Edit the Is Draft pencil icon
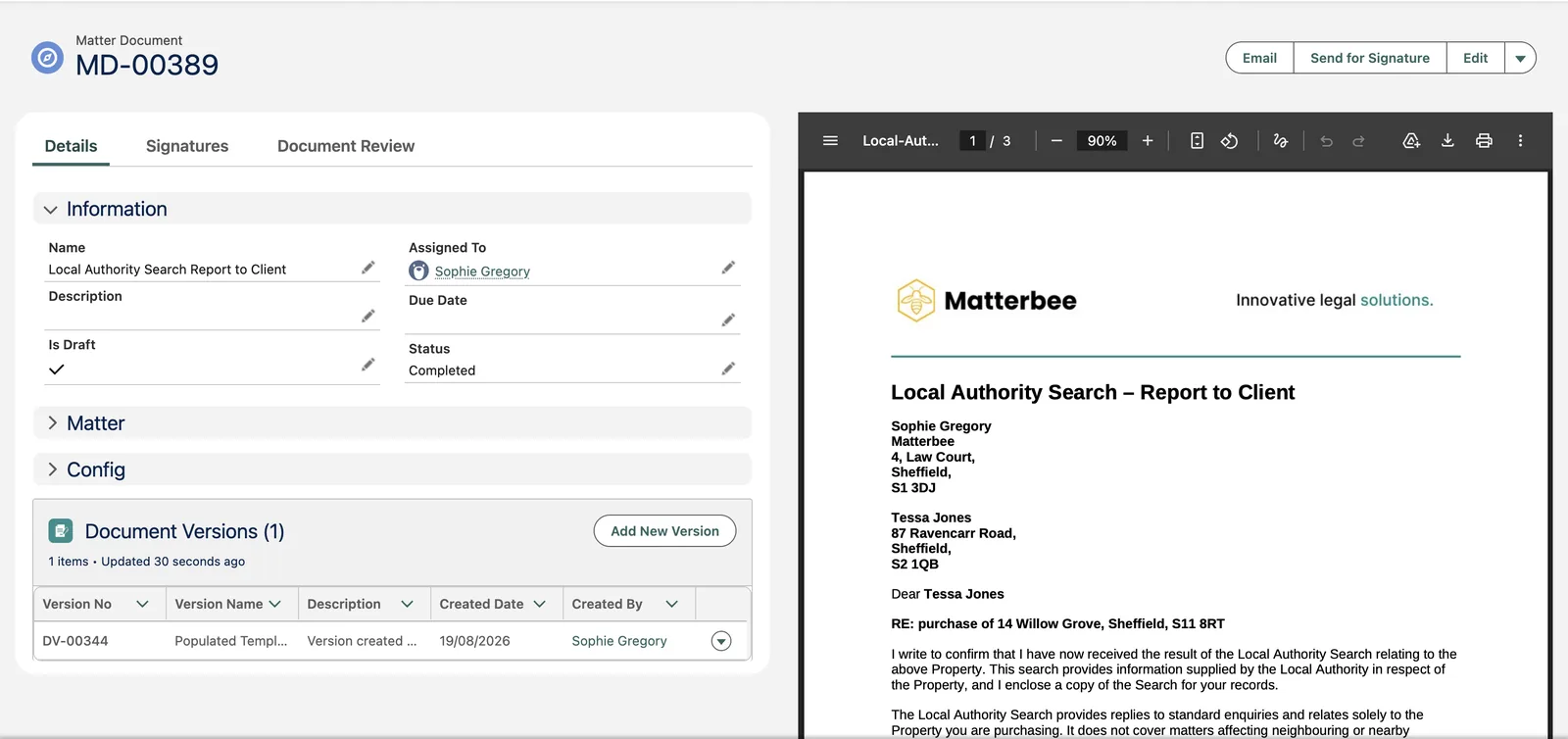The height and width of the screenshot is (739, 1568). 368,365
